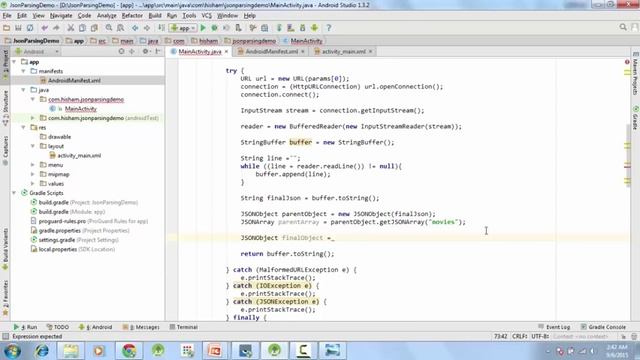Close the MainActivity.java tab
This screenshot has height=360, width=640.
click(x=226, y=51)
